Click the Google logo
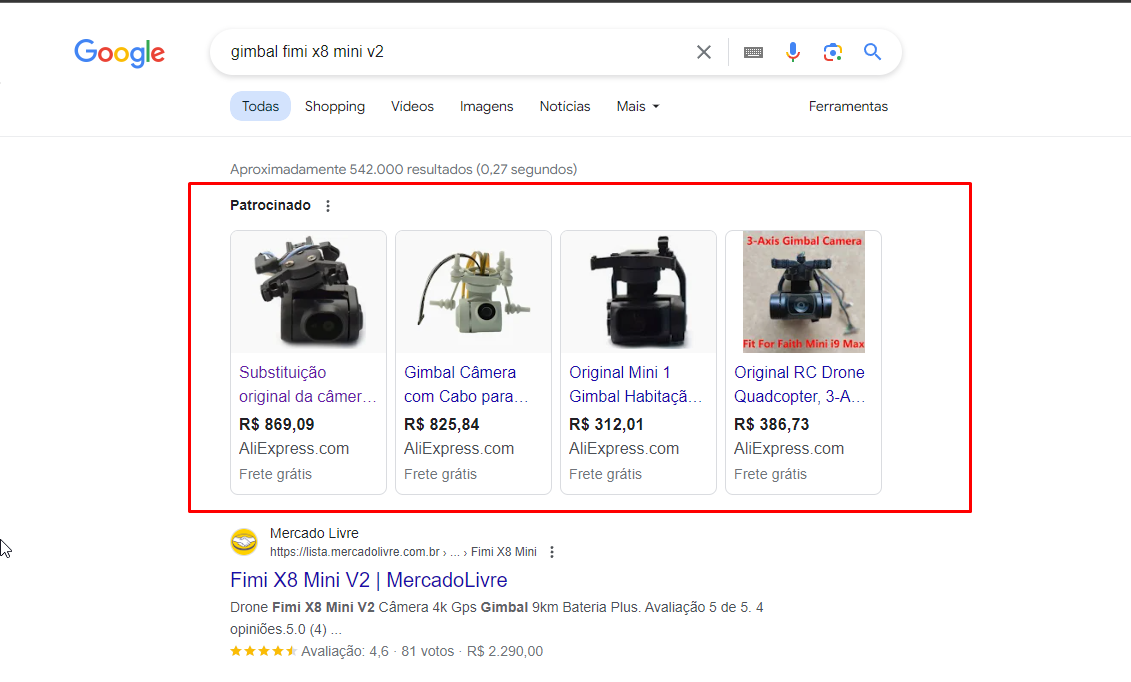Screen dimensions: 1131x682 pos(119,54)
